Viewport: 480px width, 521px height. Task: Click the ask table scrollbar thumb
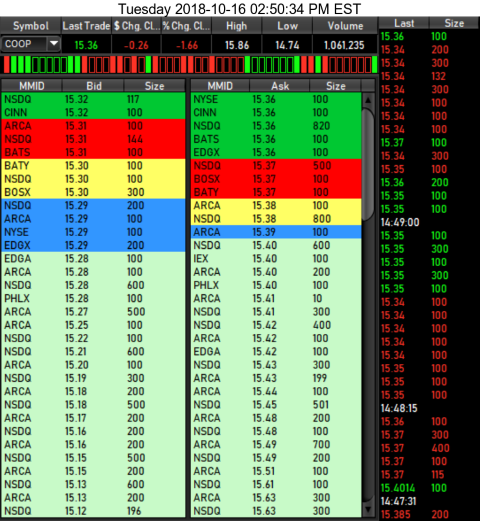pyautogui.click(x=368, y=164)
